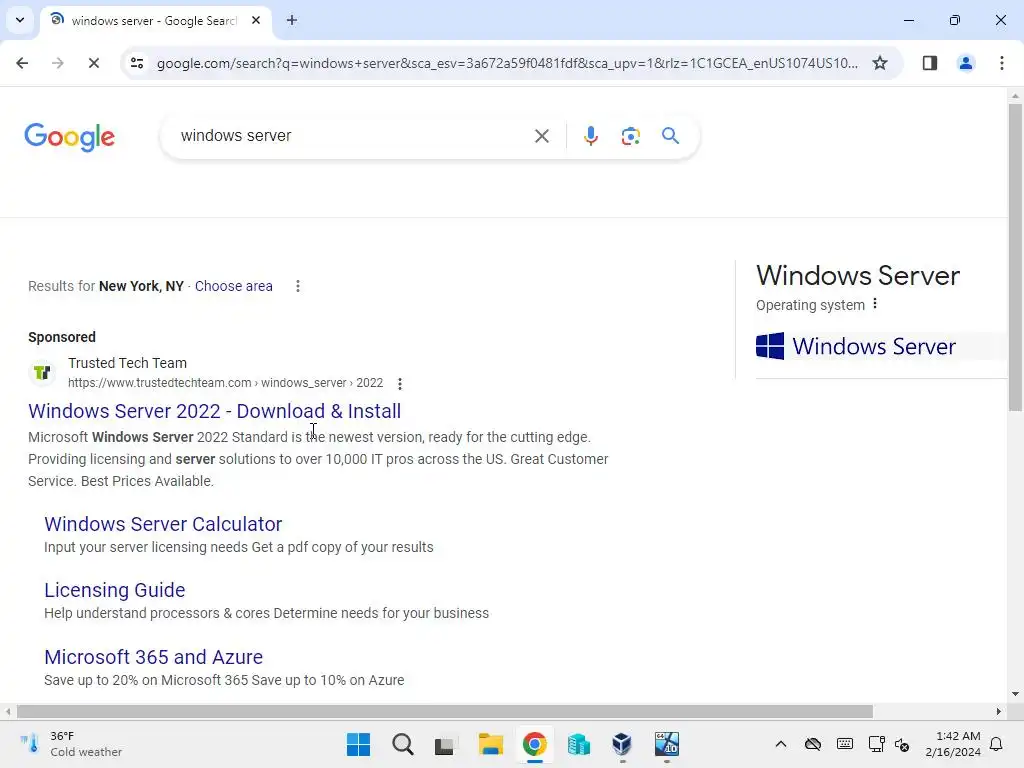Expand the tab search dropdown arrow
1024x768 pixels.
(x=20, y=20)
